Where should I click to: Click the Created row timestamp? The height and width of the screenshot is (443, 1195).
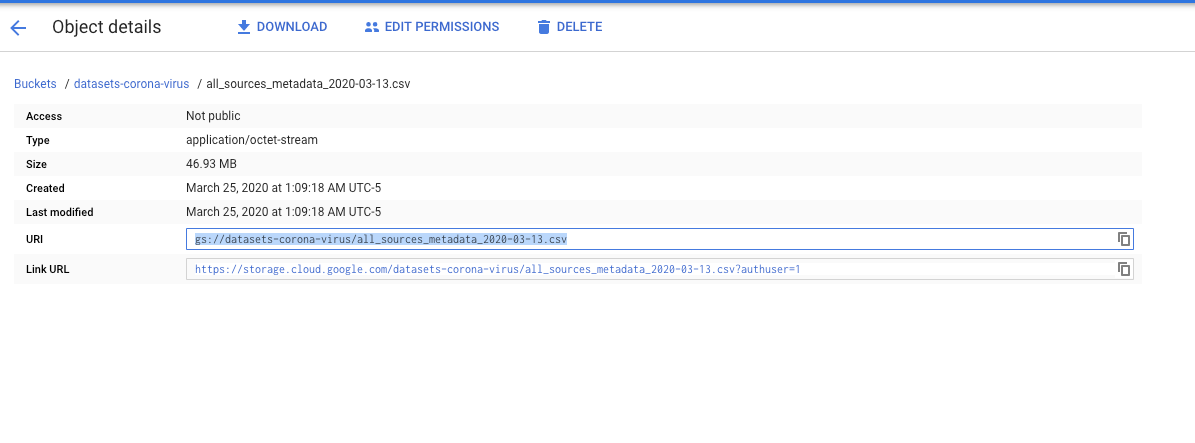pyautogui.click(x=284, y=188)
